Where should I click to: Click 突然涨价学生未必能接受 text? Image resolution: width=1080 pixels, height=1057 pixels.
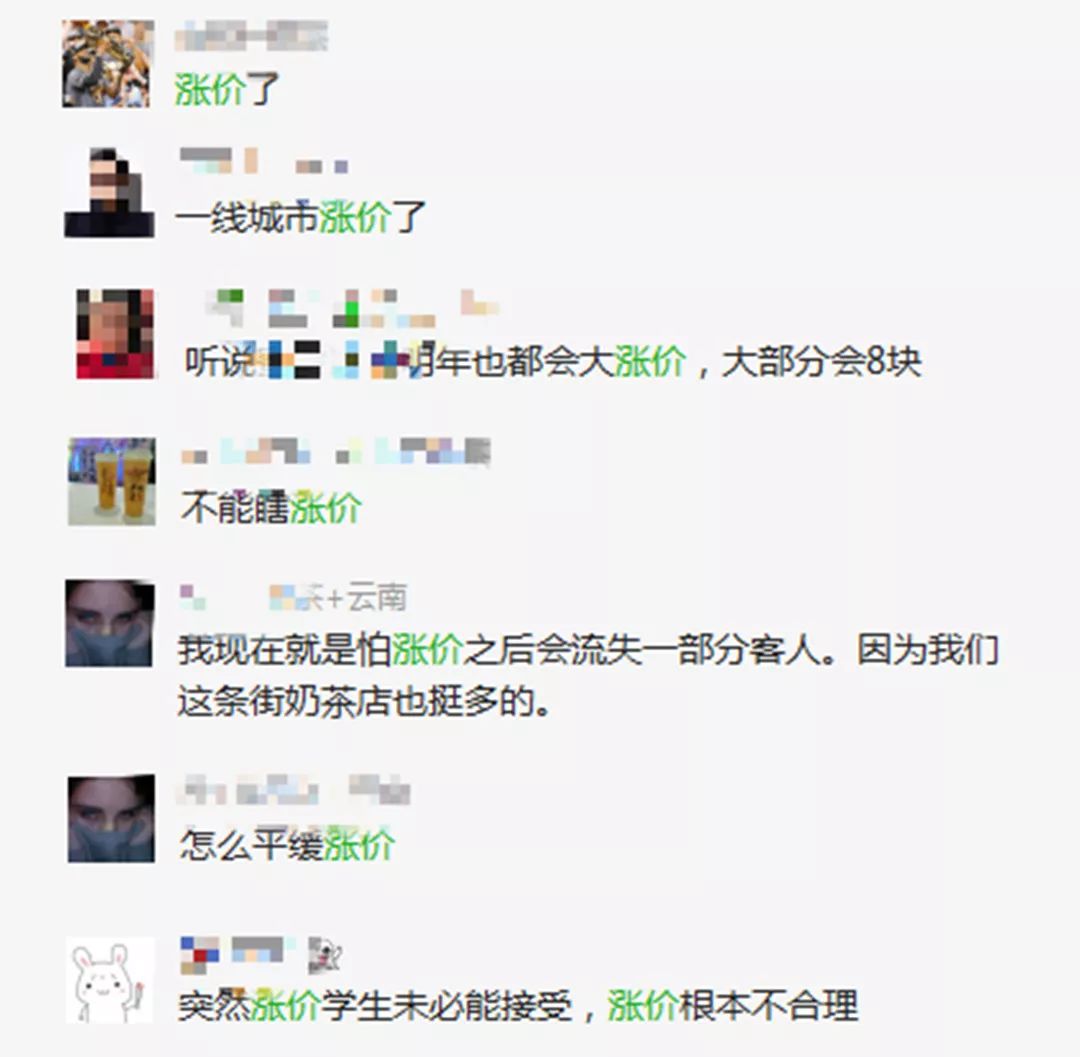click(x=375, y=1006)
